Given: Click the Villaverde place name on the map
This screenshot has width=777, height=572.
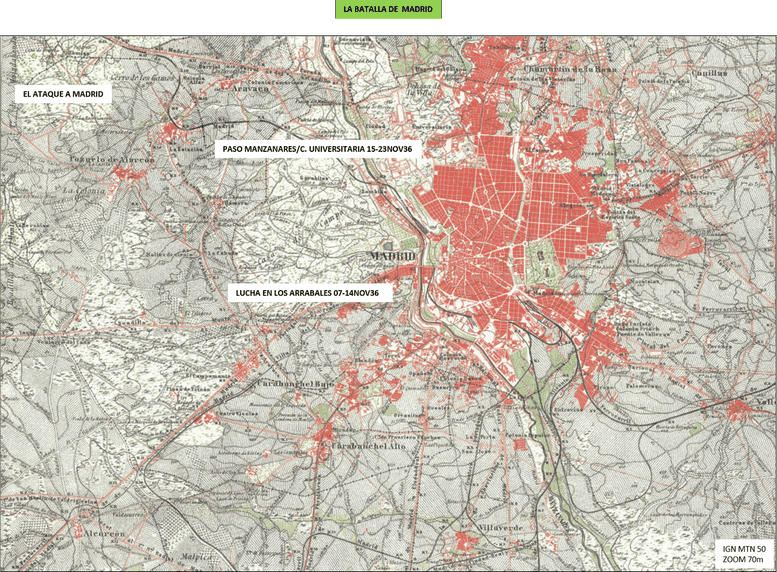Looking at the screenshot, I should (499, 528).
